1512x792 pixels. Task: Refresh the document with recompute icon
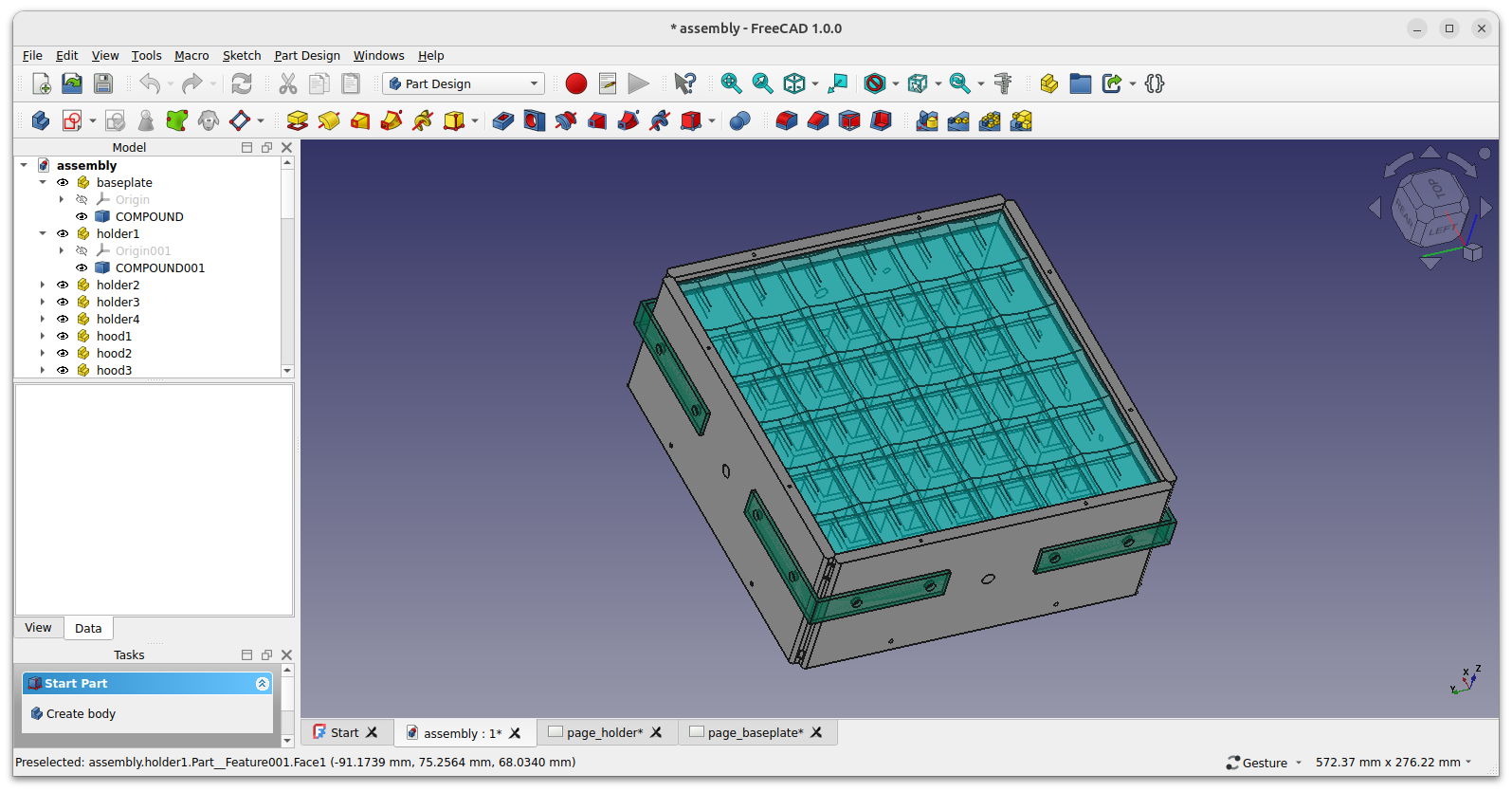242,83
